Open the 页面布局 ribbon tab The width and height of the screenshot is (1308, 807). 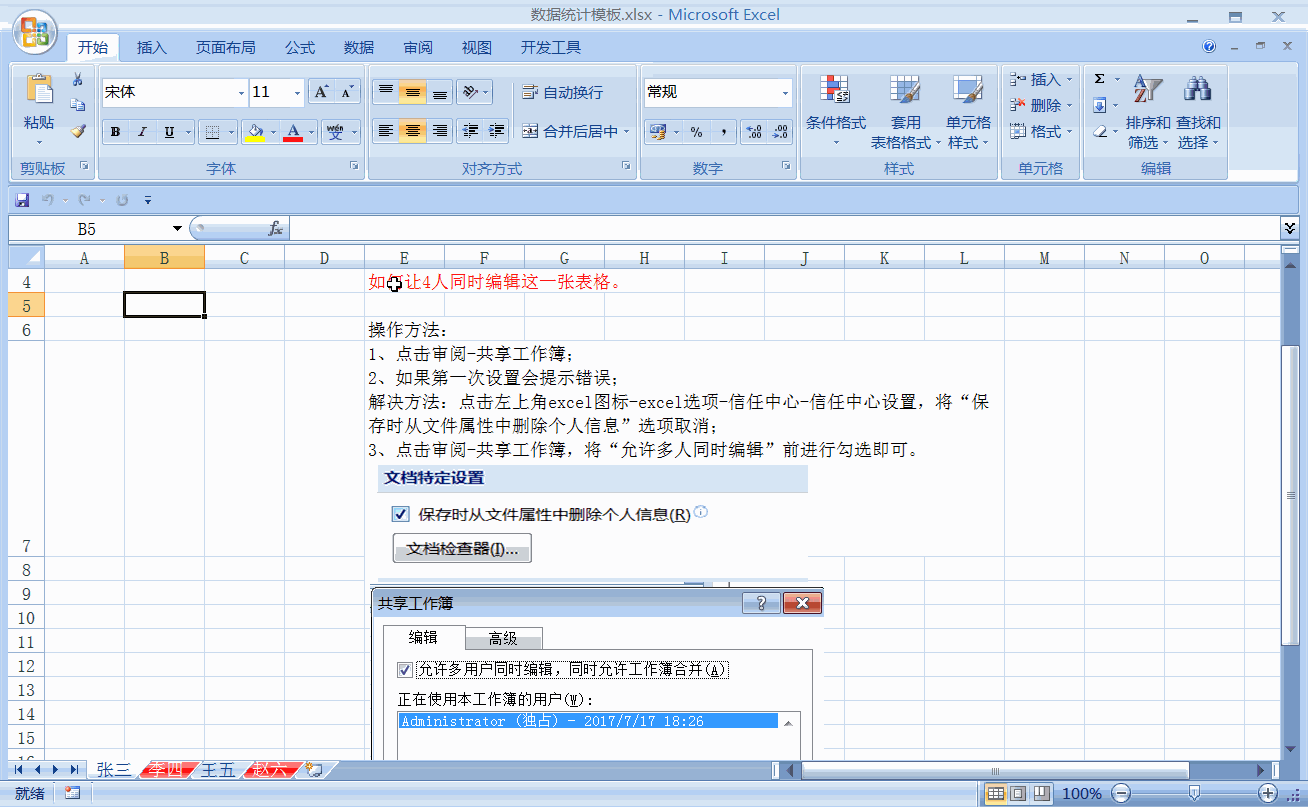pos(225,47)
